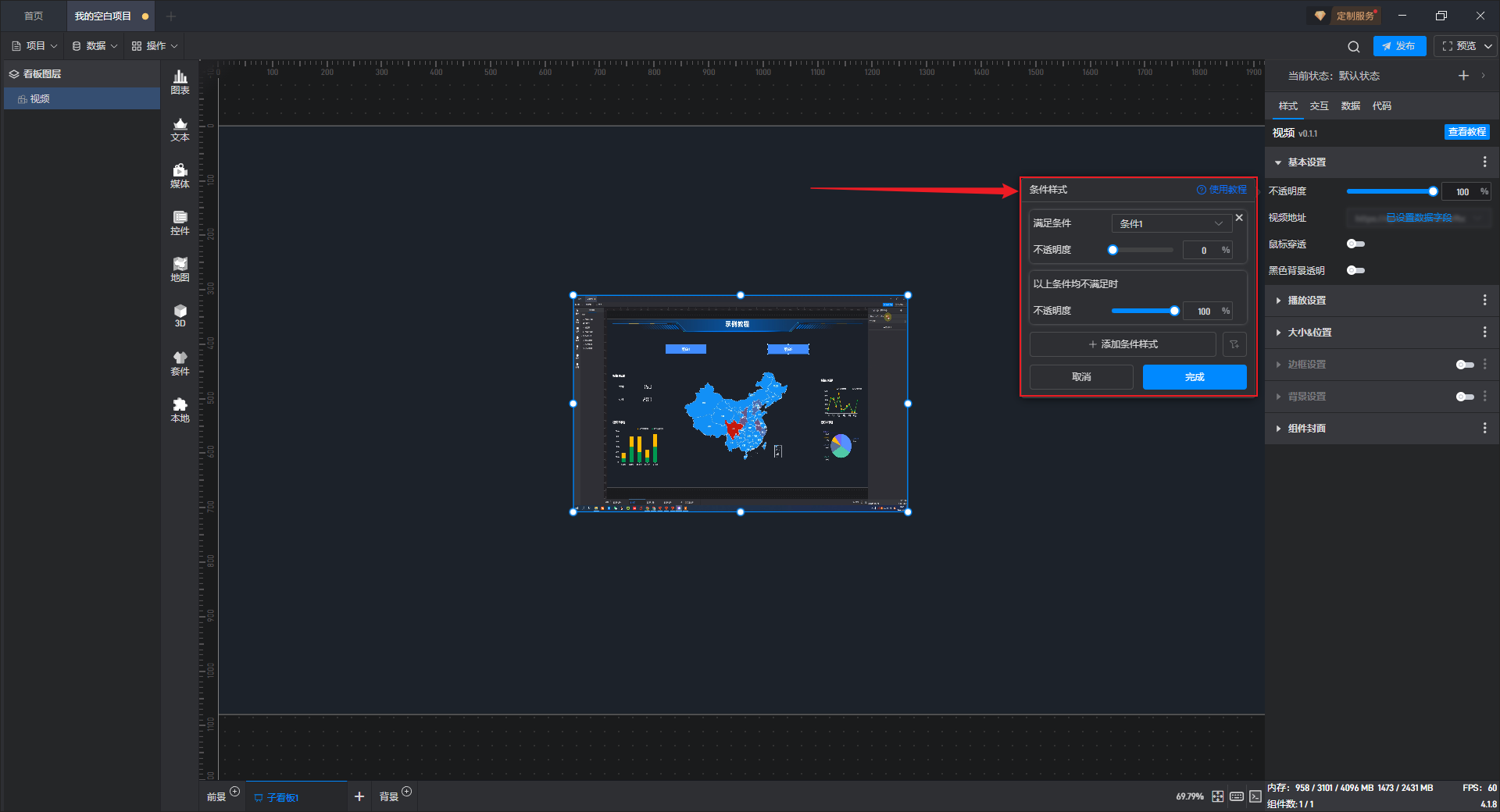Click the 添加条件样式 button
Viewport: 1500px width, 812px height.
click(x=1123, y=344)
